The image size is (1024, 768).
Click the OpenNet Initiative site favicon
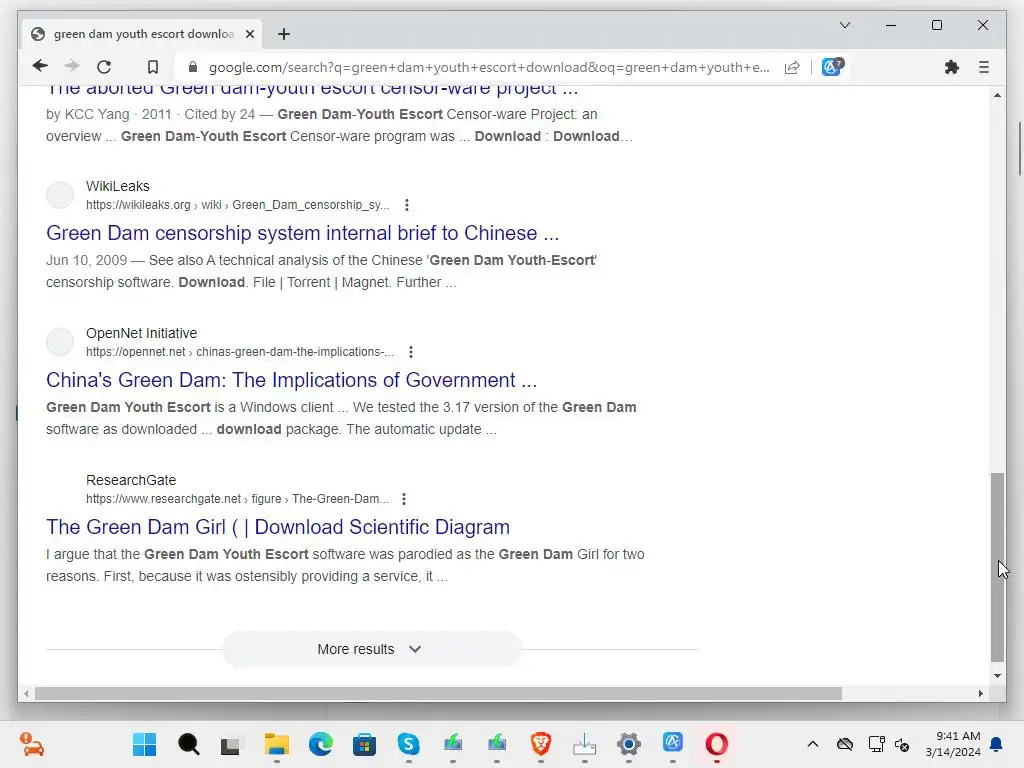[60, 342]
